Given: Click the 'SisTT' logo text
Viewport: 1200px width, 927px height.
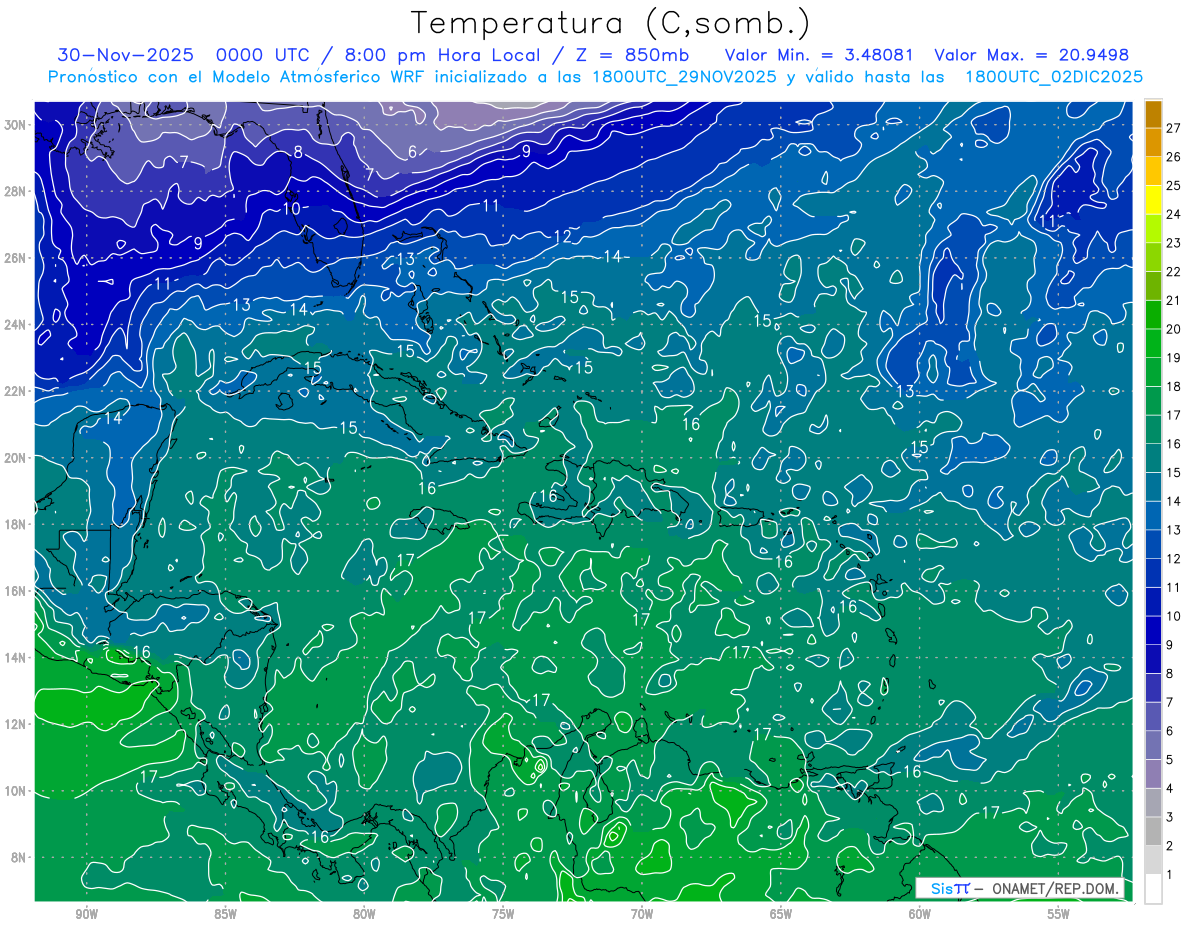Looking at the screenshot, I should tap(949, 888).
